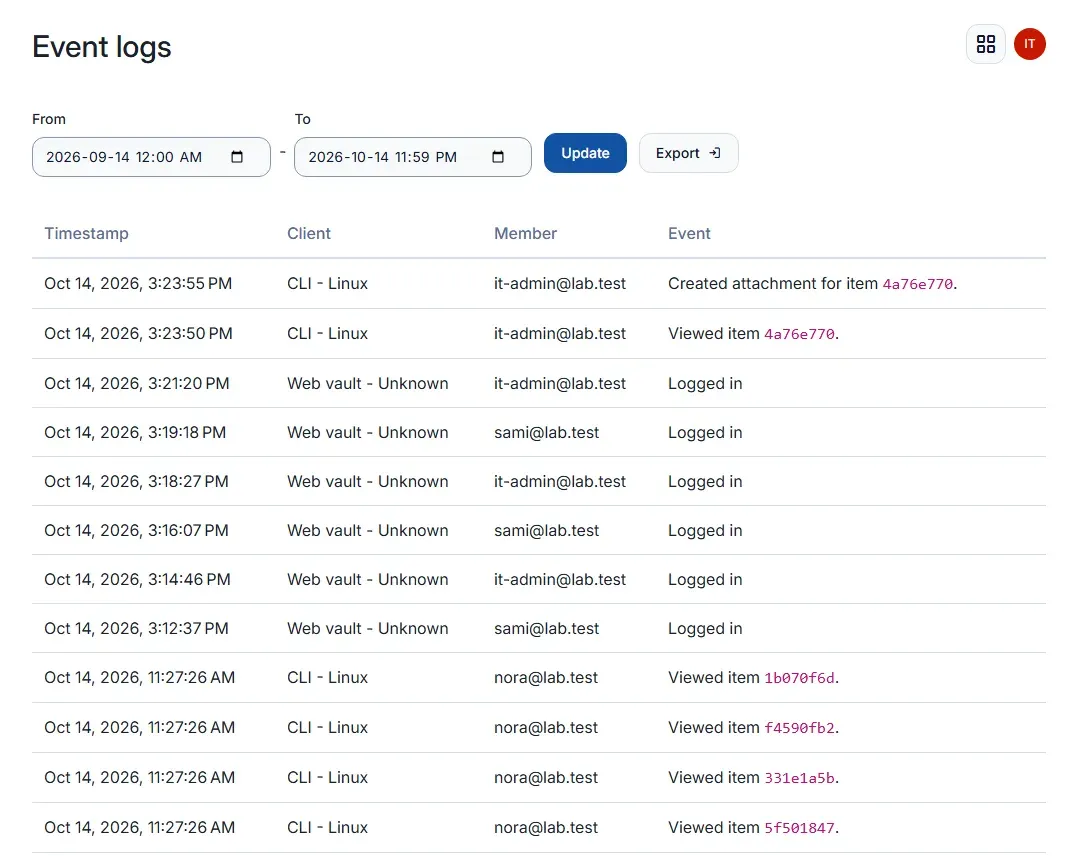Image resolution: width=1078 pixels, height=860 pixels.
Task: Select timestamp Oct 14, 2026, 3:18:27 PM
Action: pos(136,481)
